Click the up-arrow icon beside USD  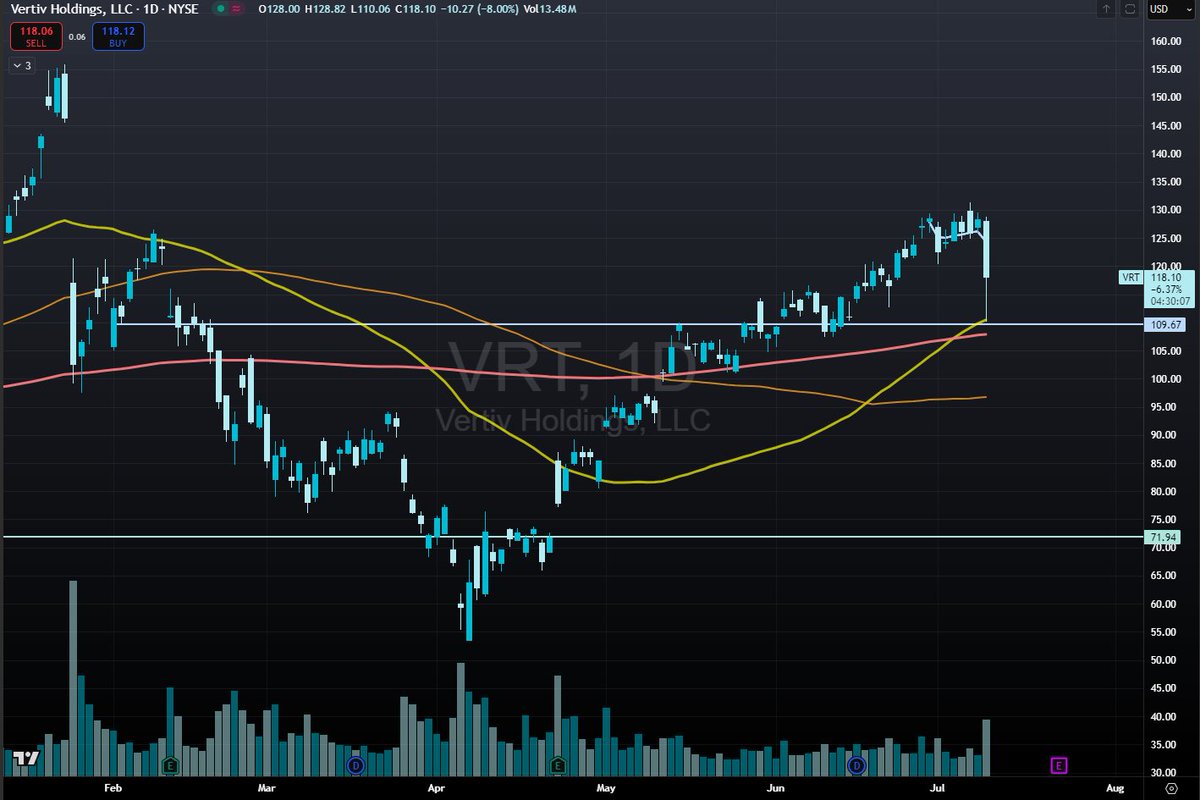click(x=1105, y=9)
